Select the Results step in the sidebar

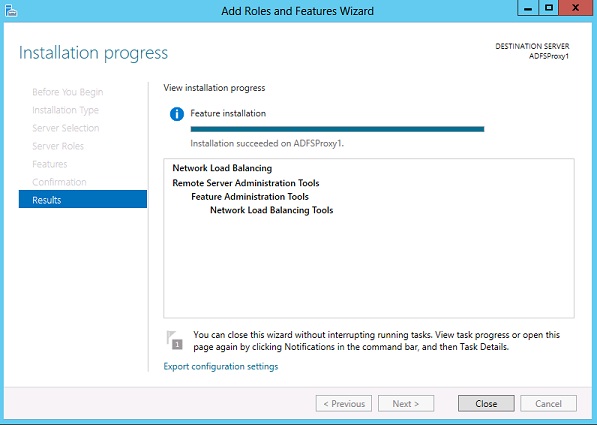[83, 199]
